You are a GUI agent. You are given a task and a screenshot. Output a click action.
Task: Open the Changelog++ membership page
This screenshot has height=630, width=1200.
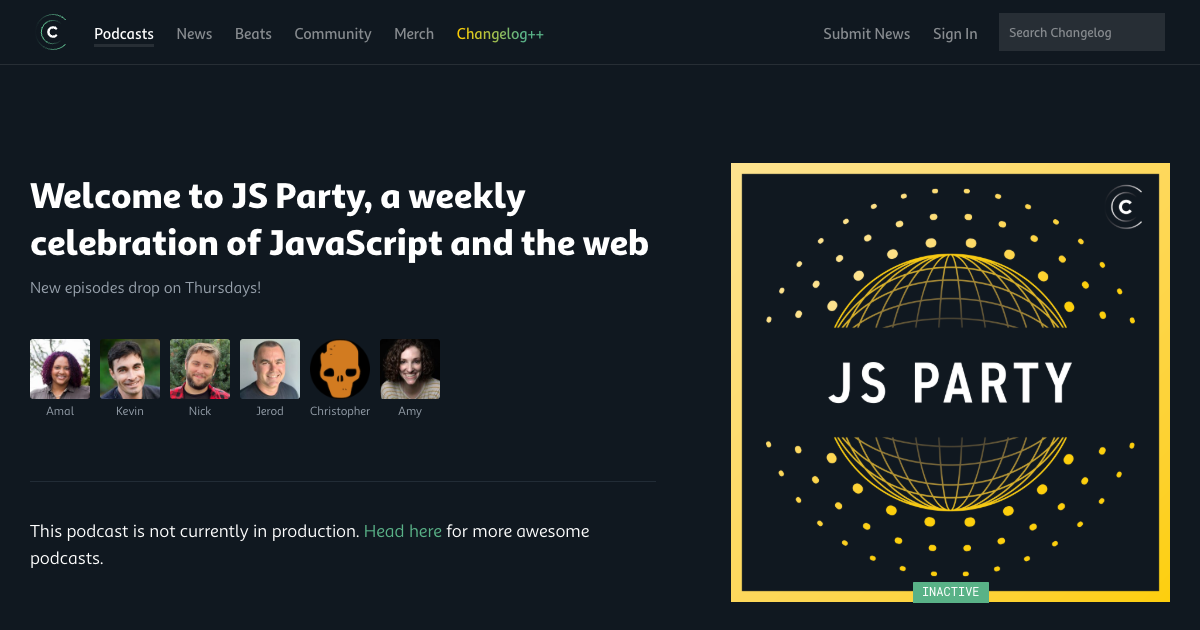point(499,33)
